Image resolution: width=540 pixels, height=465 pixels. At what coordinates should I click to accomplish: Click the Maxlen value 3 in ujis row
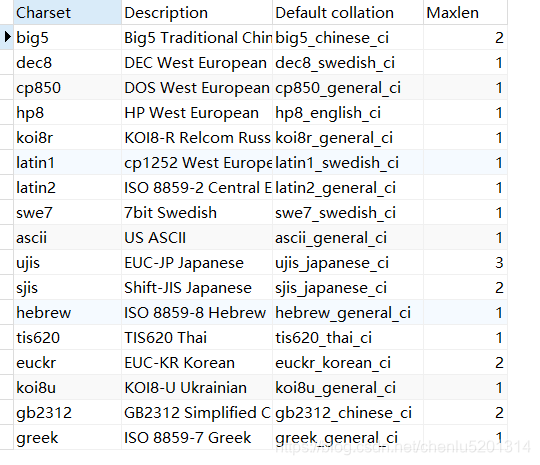click(465, 262)
